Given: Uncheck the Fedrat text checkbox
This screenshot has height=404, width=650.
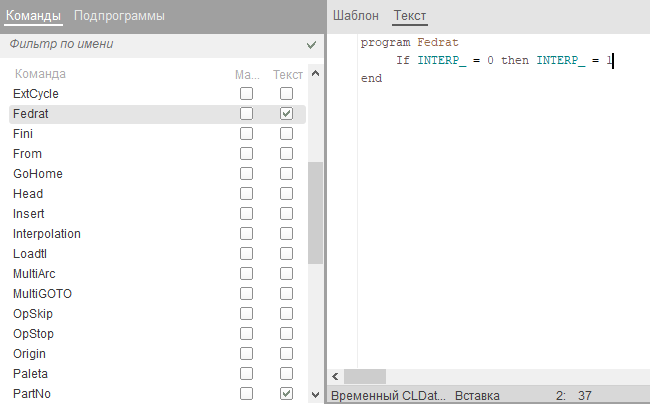Looking at the screenshot, I should 286,114.
